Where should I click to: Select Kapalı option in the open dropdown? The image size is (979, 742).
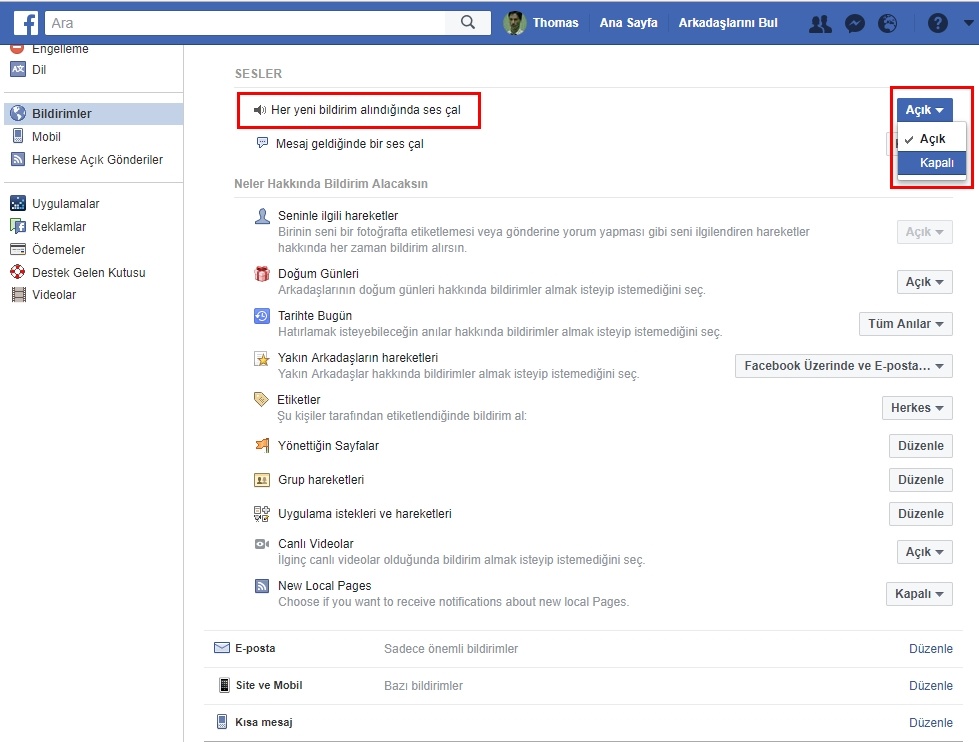click(x=932, y=162)
